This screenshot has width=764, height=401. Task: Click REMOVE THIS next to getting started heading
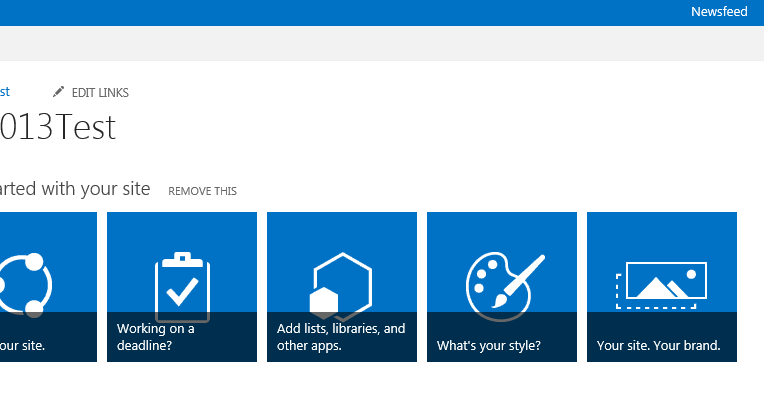pos(202,191)
